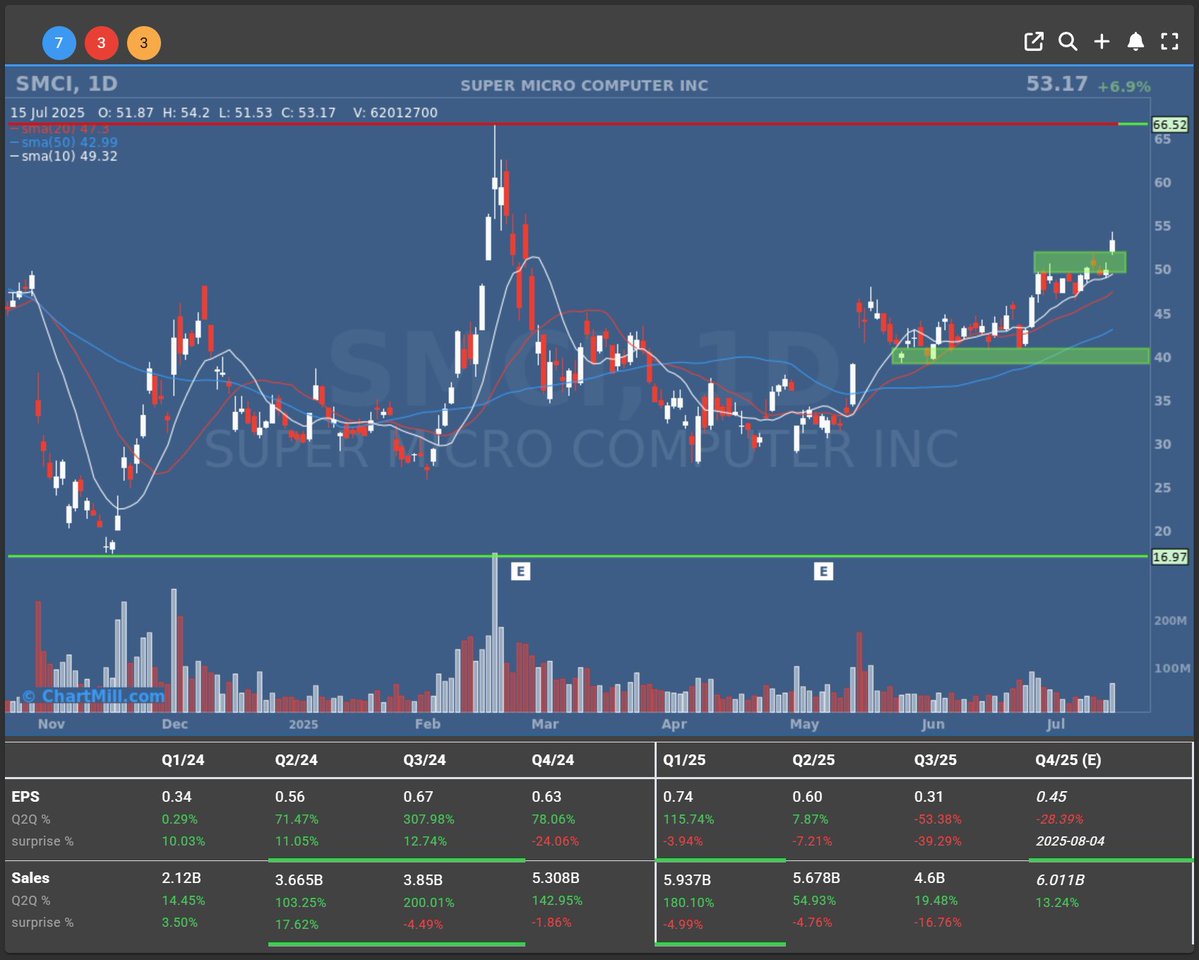Click estimated Sales 6.011B
1199x960 pixels.
(x=1060, y=880)
